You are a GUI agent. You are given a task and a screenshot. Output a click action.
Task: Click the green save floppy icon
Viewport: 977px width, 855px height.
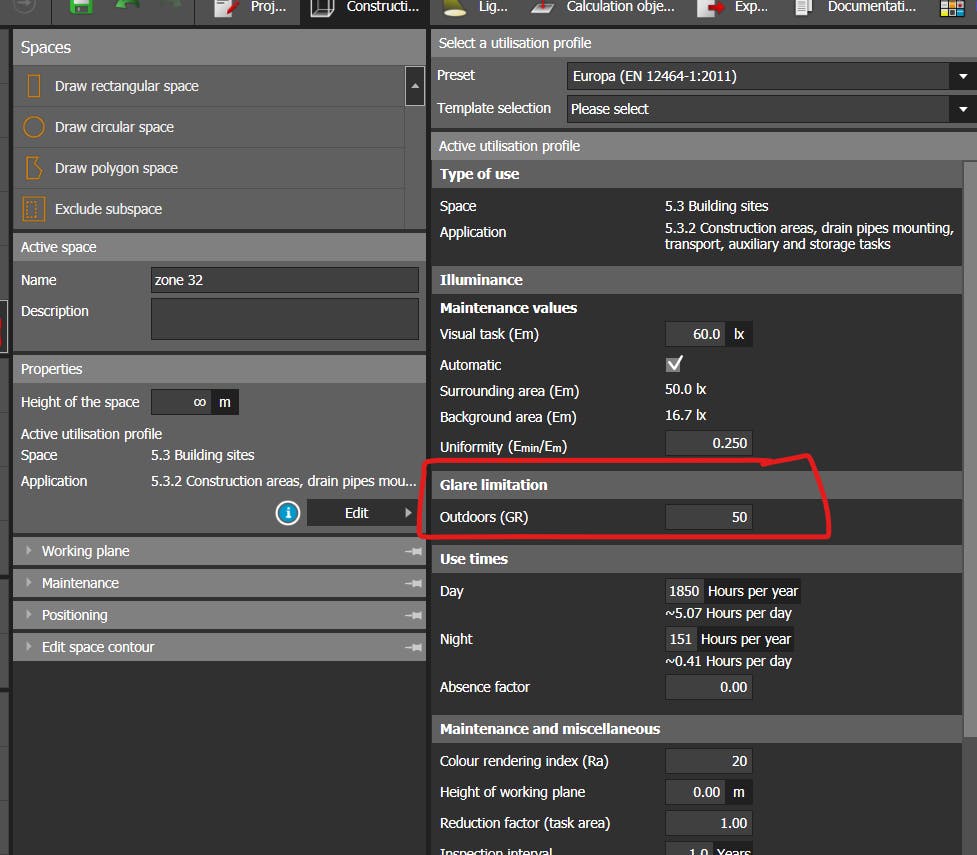click(81, 7)
